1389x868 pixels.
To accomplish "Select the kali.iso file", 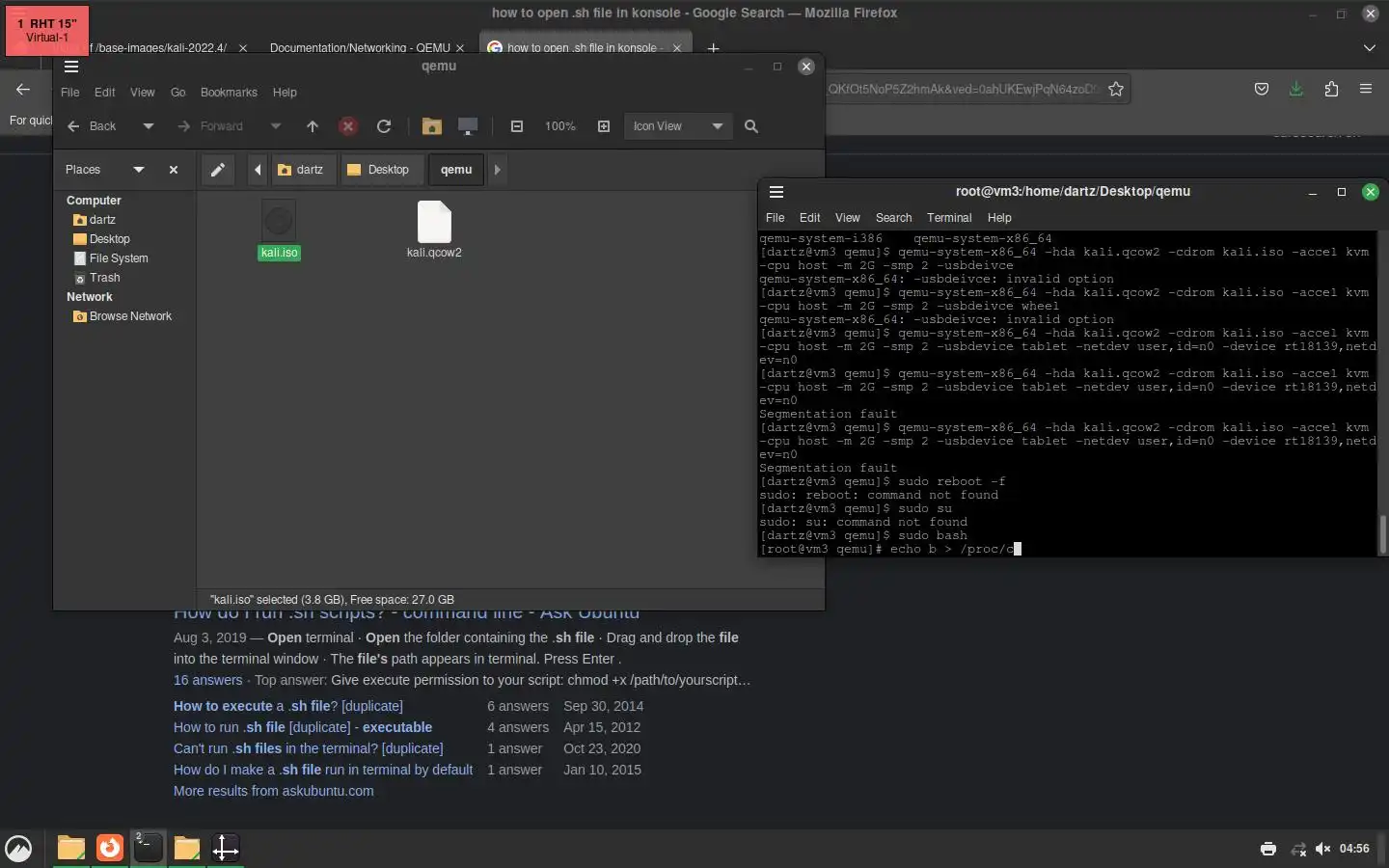I will 279,230.
